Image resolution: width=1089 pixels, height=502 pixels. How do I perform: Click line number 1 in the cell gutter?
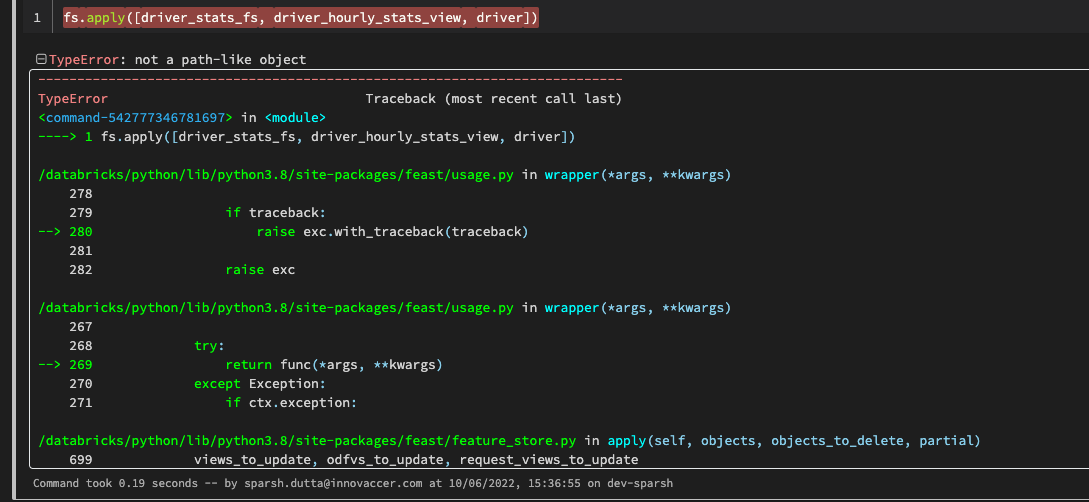coord(37,18)
